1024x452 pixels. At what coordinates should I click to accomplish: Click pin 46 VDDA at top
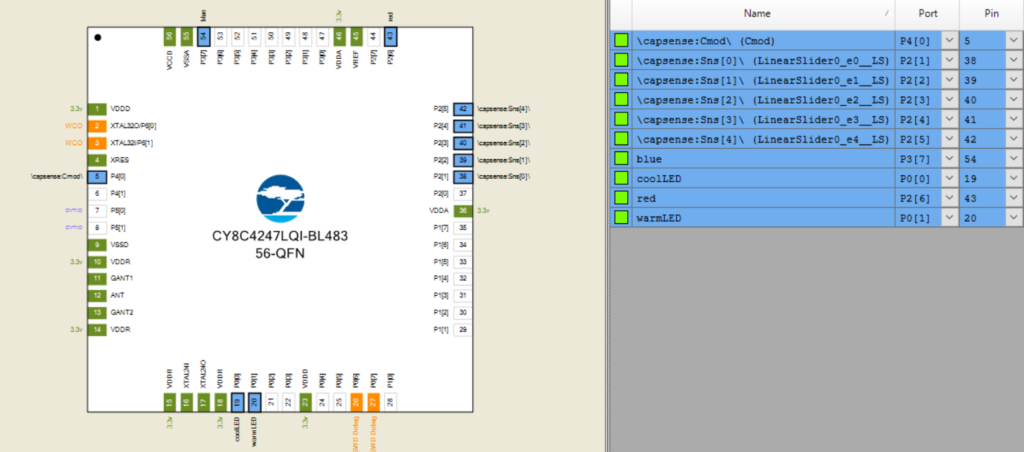click(339, 37)
